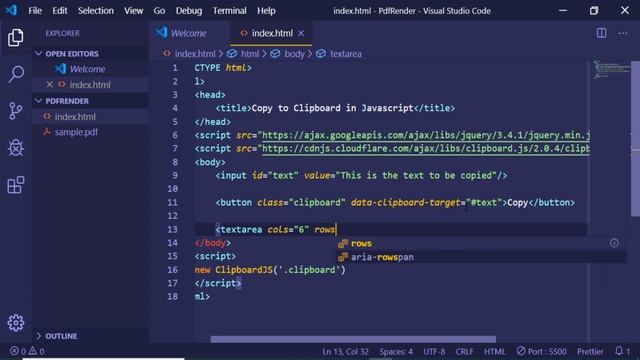Screen dimensions: 640x360
Task: Click the CRLF end of line indicator
Action: pos(464,351)
